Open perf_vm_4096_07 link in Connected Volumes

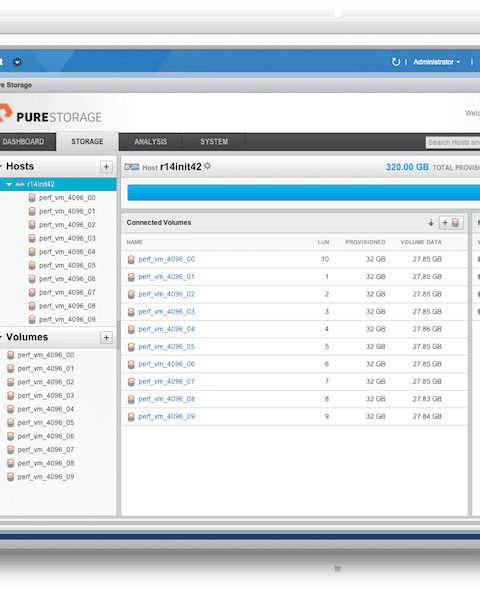(x=166, y=381)
